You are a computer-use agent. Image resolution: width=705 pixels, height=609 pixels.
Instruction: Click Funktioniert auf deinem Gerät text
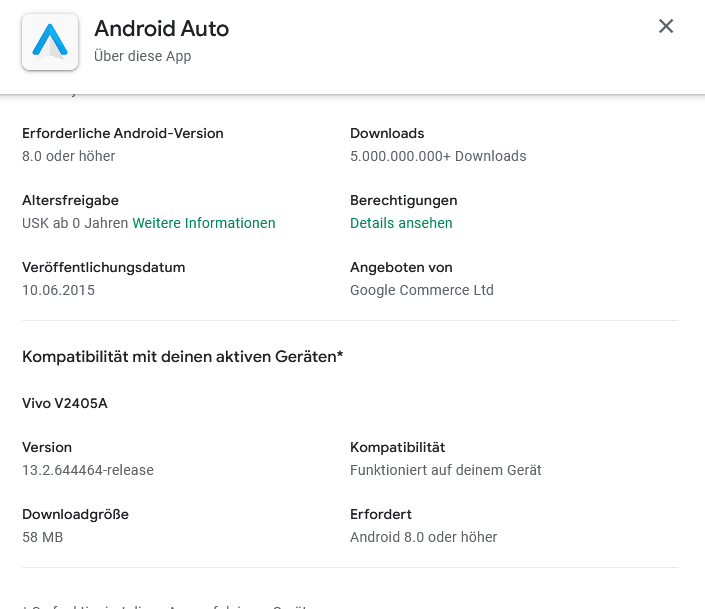click(x=445, y=470)
